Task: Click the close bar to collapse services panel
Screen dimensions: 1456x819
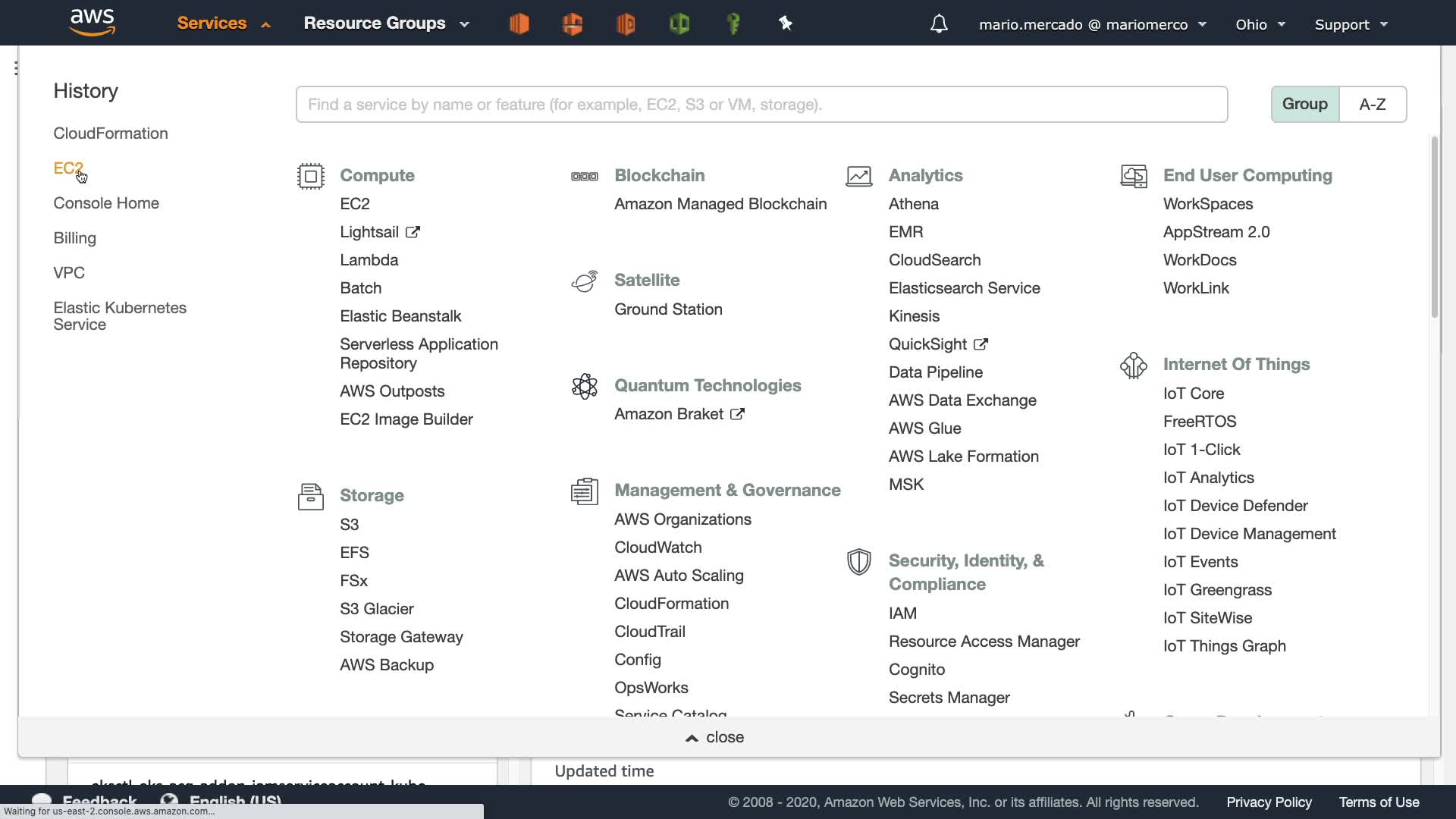Action: click(714, 737)
